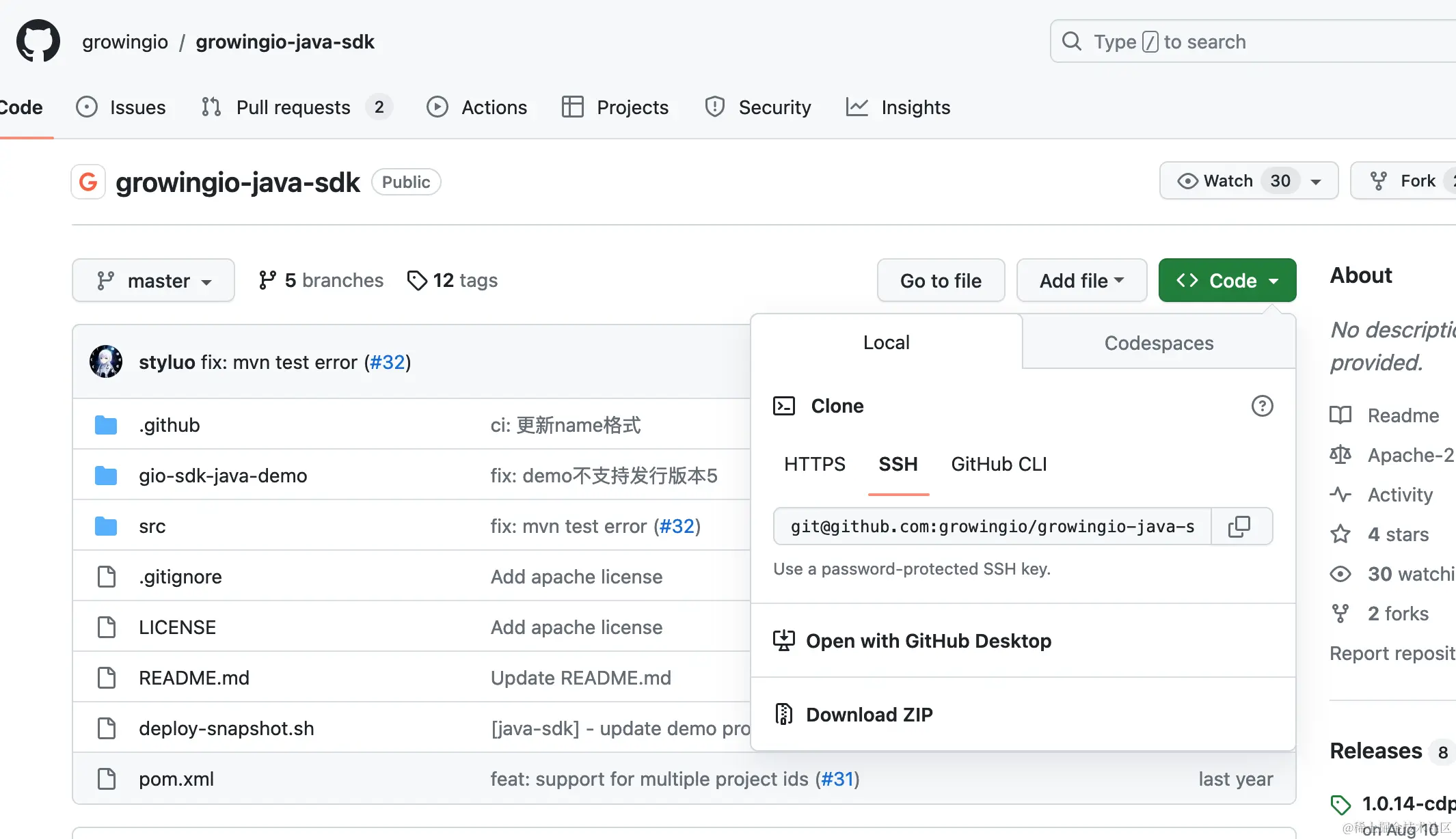Viewport: 1456px width, 839px height.
Task: Click the .gitignore file icon
Action: pos(107,577)
